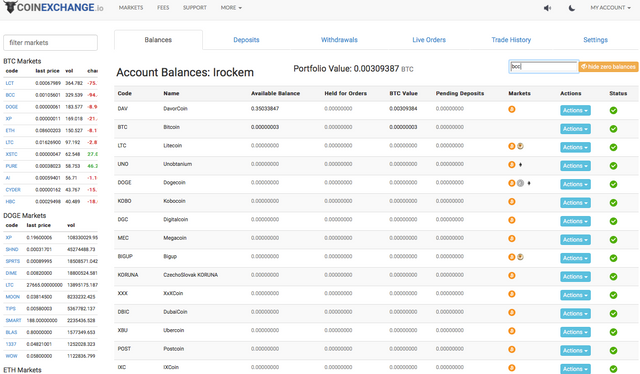Open BTC market icon for XBU row
This screenshot has width=640, height=374.
511,331
